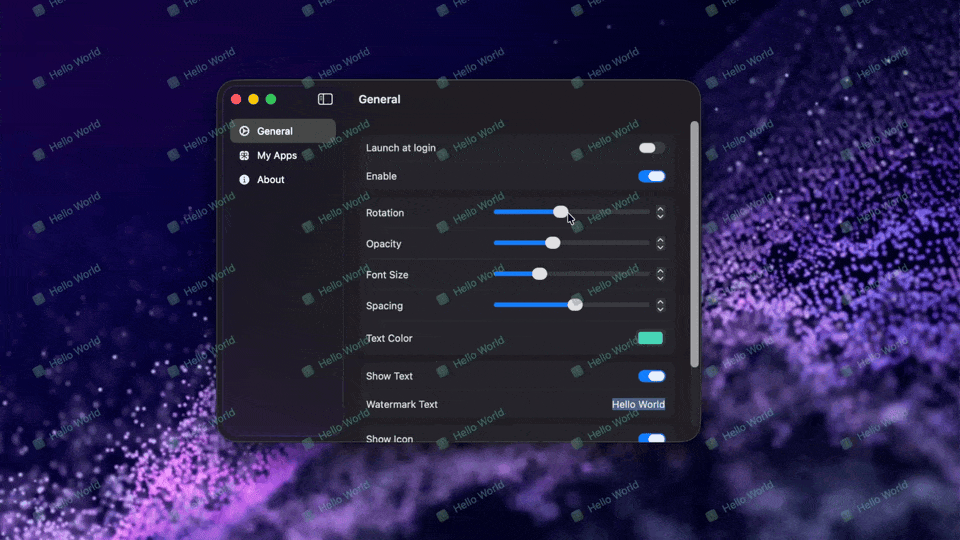This screenshot has height=540, width=960.
Task: Select the General sidebar label
Action: pyautogui.click(x=275, y=131)
